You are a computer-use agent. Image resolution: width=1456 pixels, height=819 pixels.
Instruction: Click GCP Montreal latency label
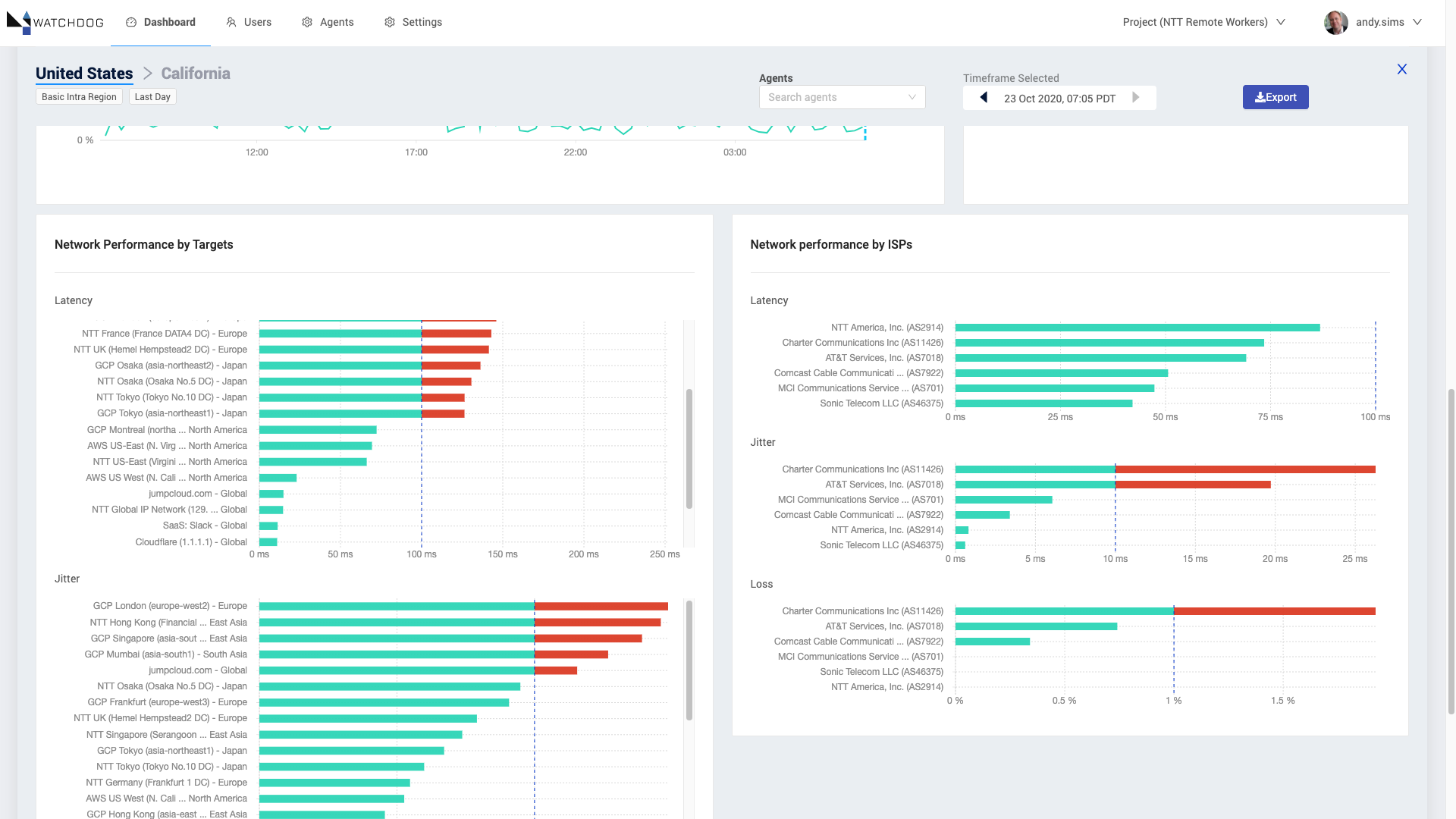167,430
